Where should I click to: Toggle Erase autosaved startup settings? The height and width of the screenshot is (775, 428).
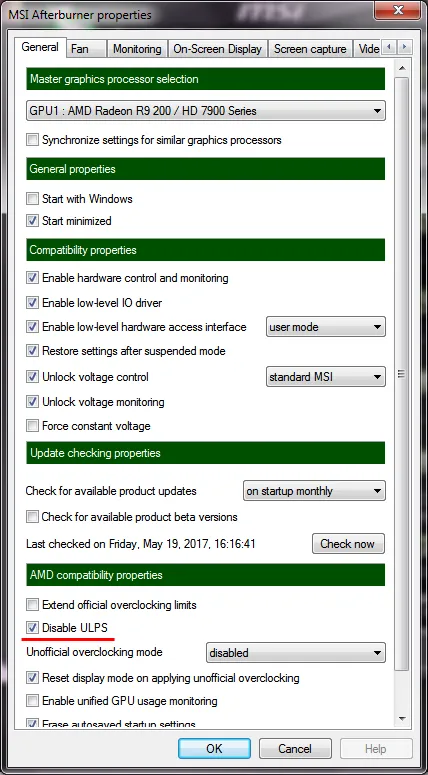point(32,723)
